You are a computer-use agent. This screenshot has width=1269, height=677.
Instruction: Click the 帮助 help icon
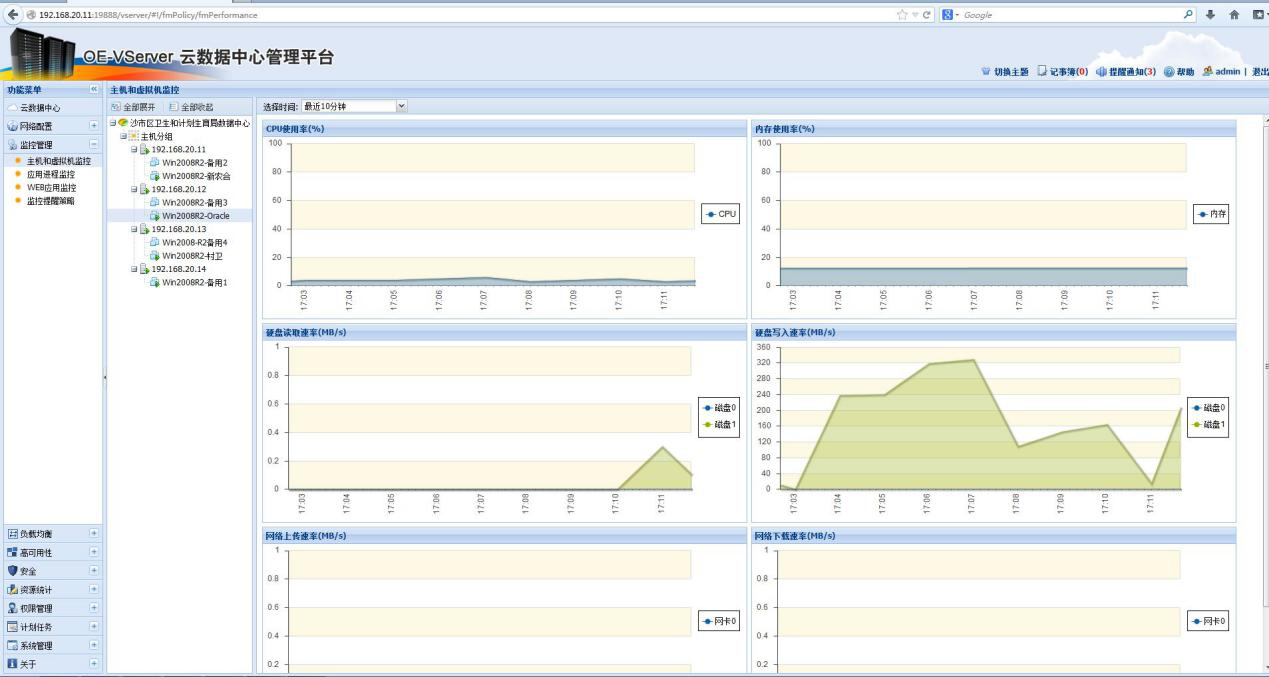(x=1168, y=72)
